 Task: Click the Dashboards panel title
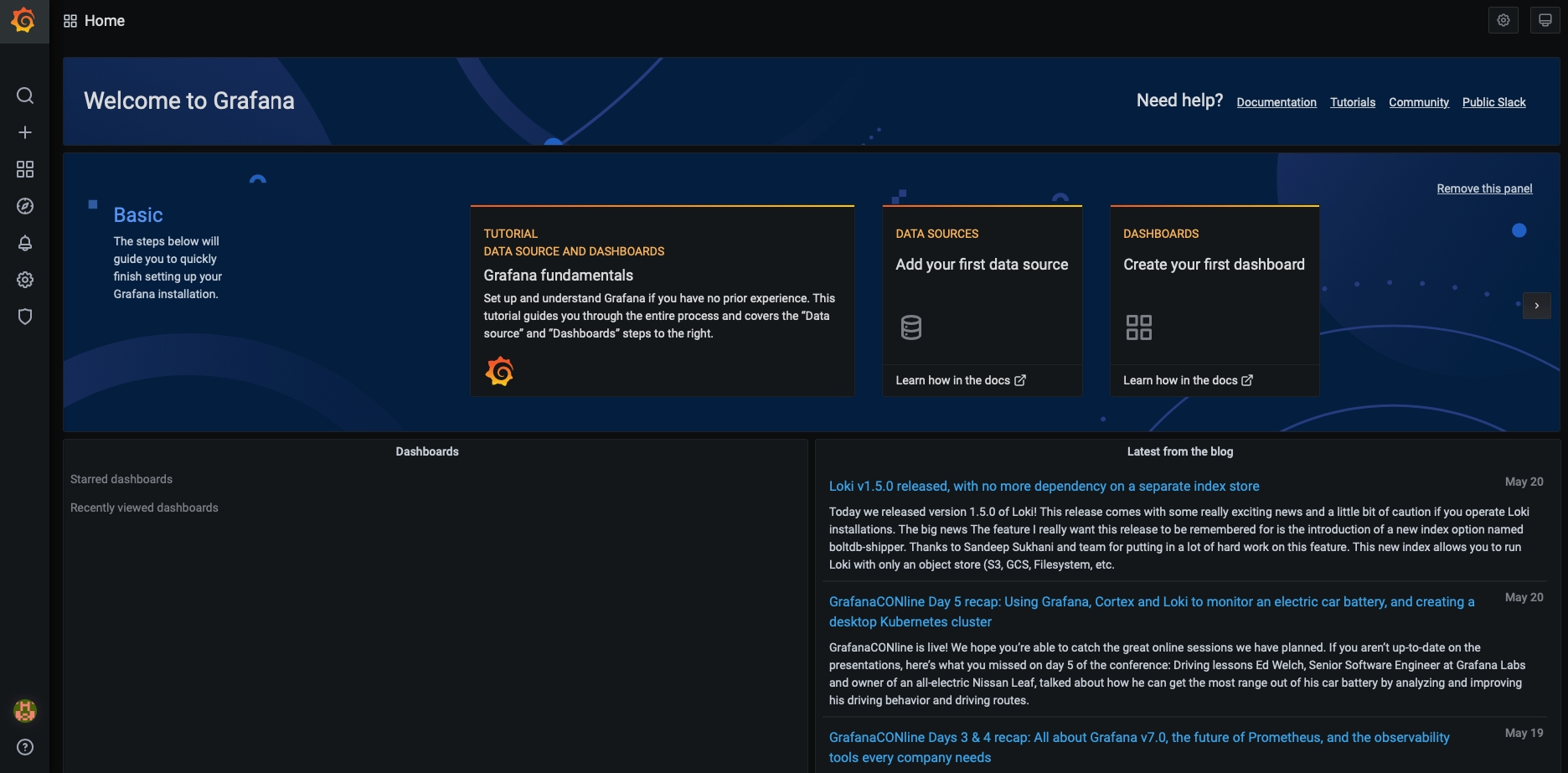coord(427,451)
